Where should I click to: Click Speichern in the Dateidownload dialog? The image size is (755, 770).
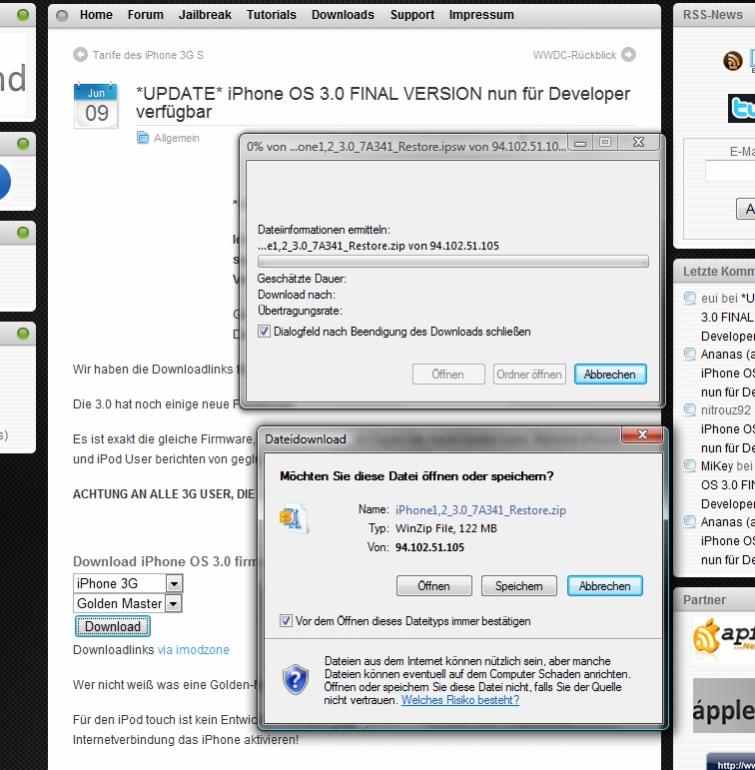(519, 586)
